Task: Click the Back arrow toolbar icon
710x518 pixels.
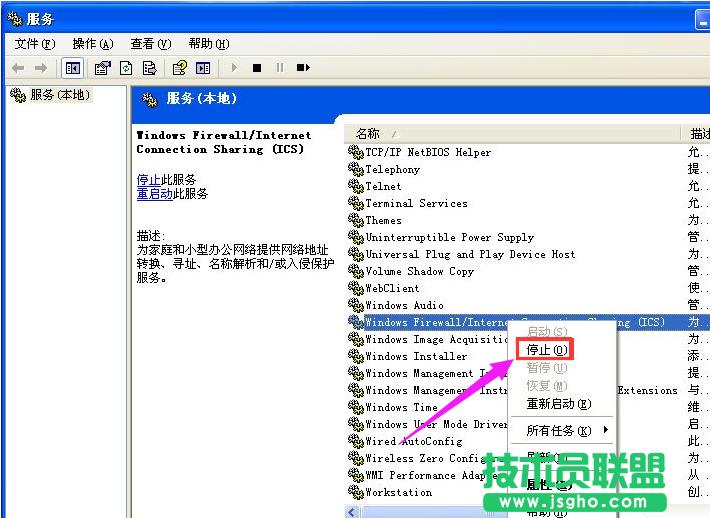Action: [18, 68]
